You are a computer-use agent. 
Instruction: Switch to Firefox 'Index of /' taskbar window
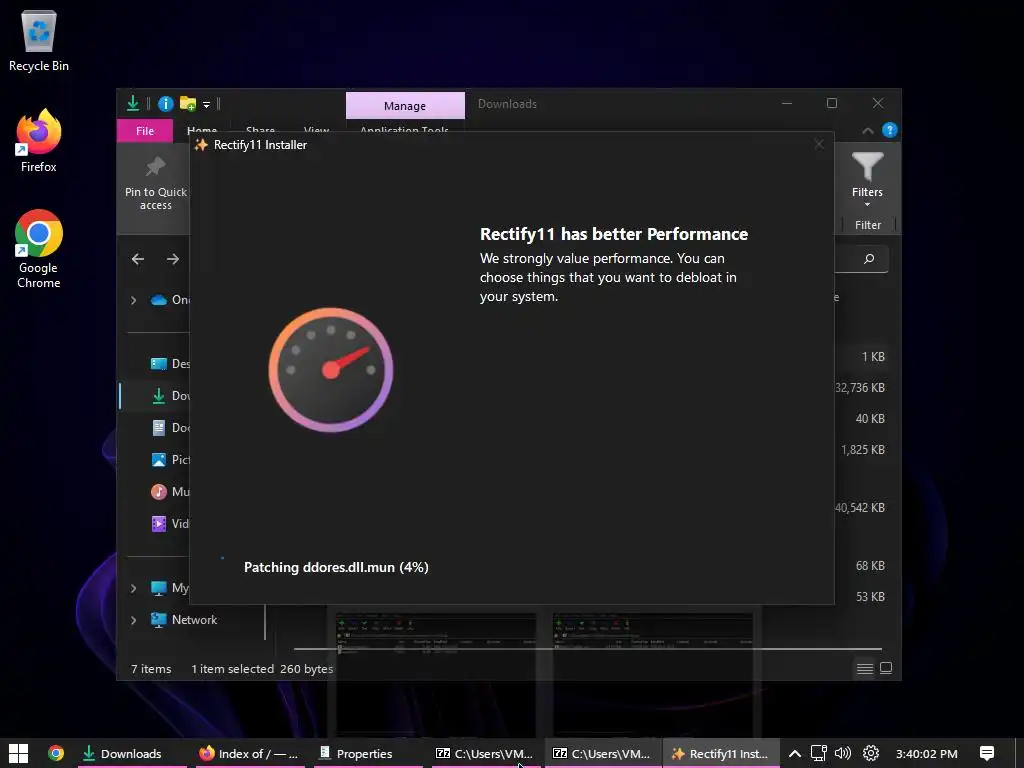250,754
